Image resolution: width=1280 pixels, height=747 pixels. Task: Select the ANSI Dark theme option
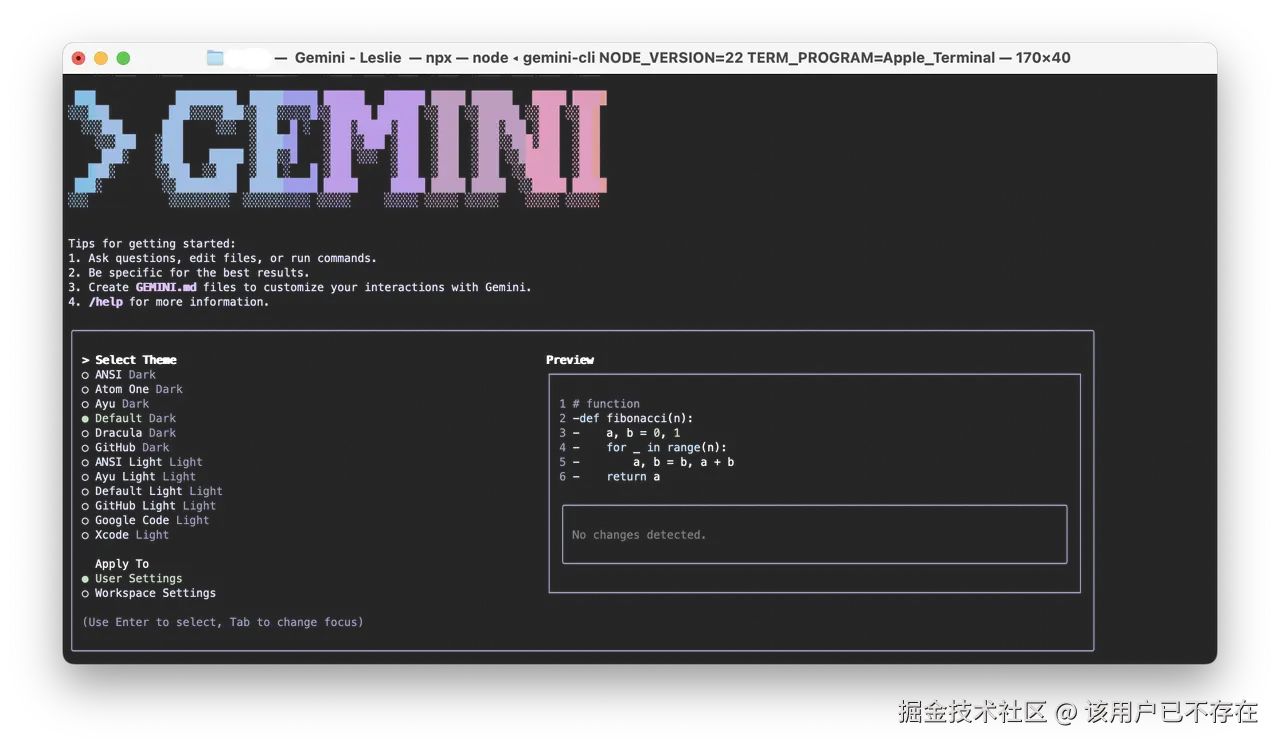[119, 375]
